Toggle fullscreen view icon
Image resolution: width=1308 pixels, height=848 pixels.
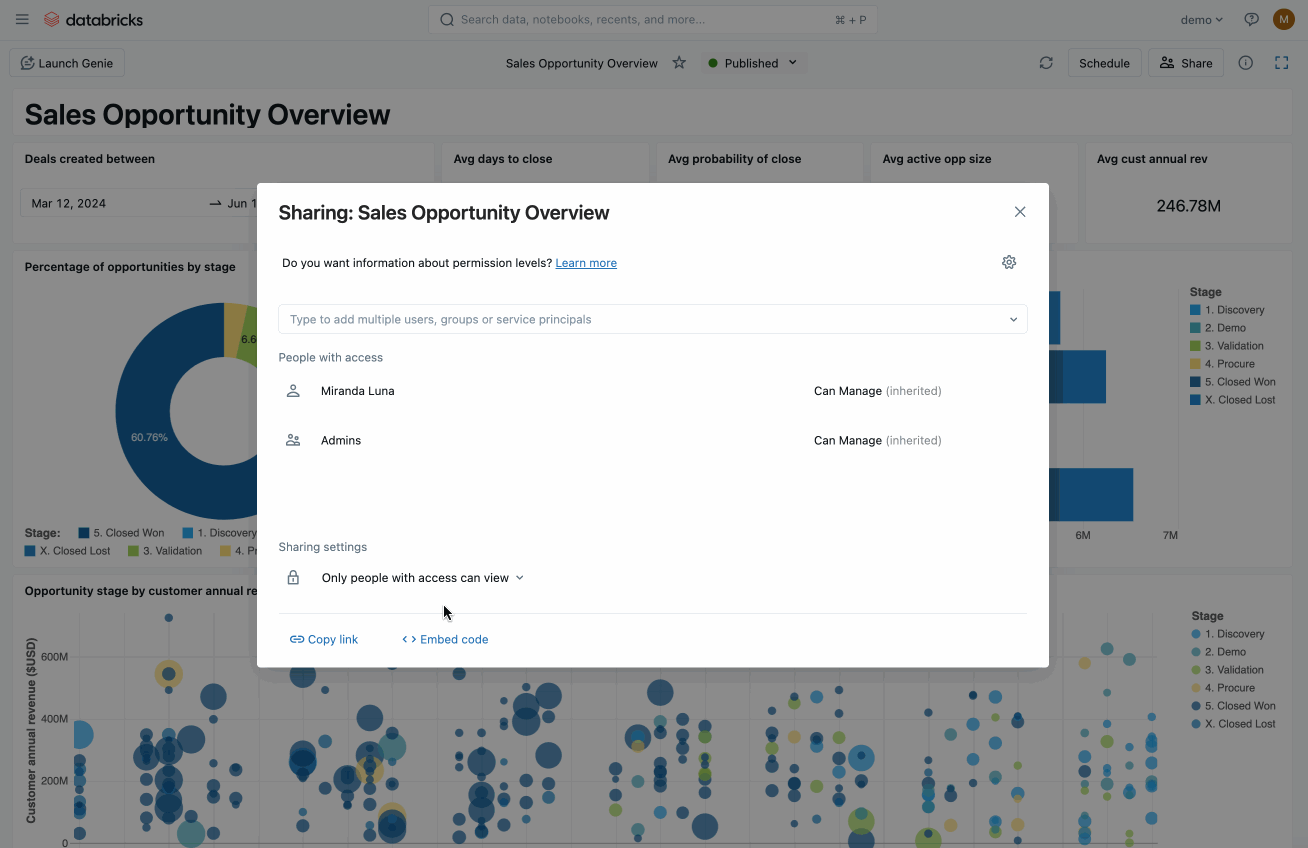(1281, 63)
